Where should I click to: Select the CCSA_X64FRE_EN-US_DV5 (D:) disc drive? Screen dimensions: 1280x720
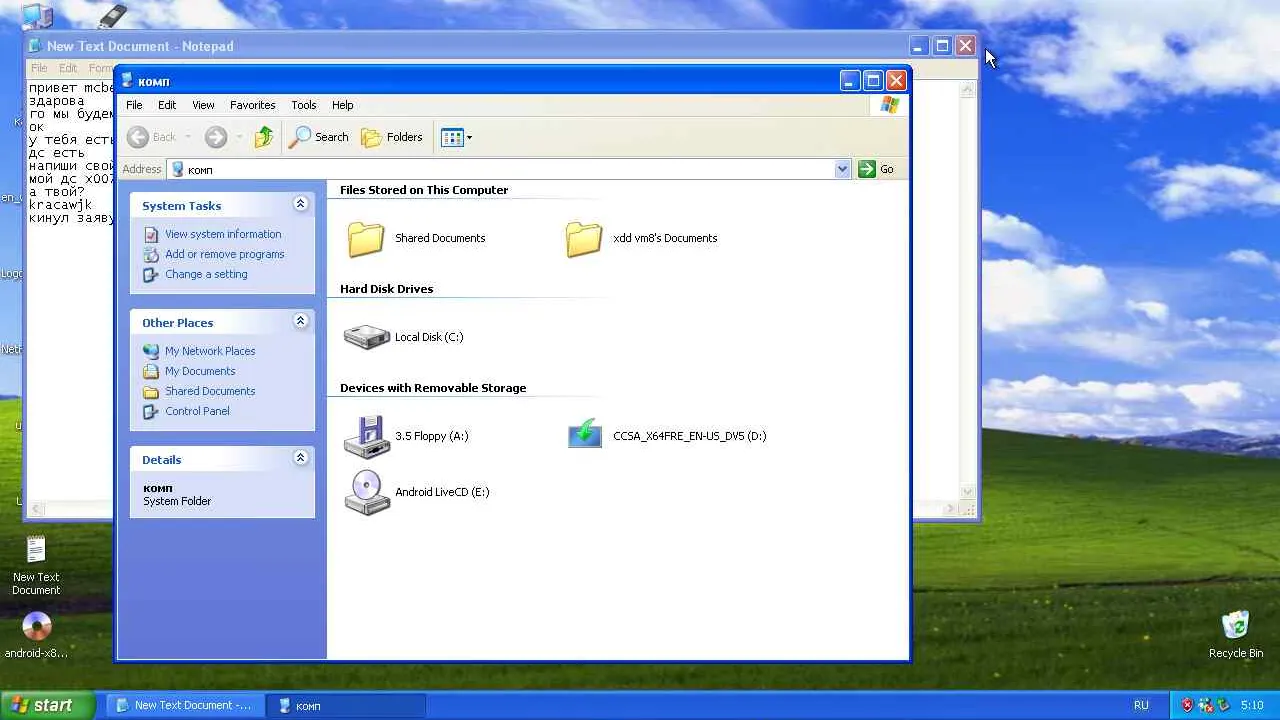pos(667,436)
